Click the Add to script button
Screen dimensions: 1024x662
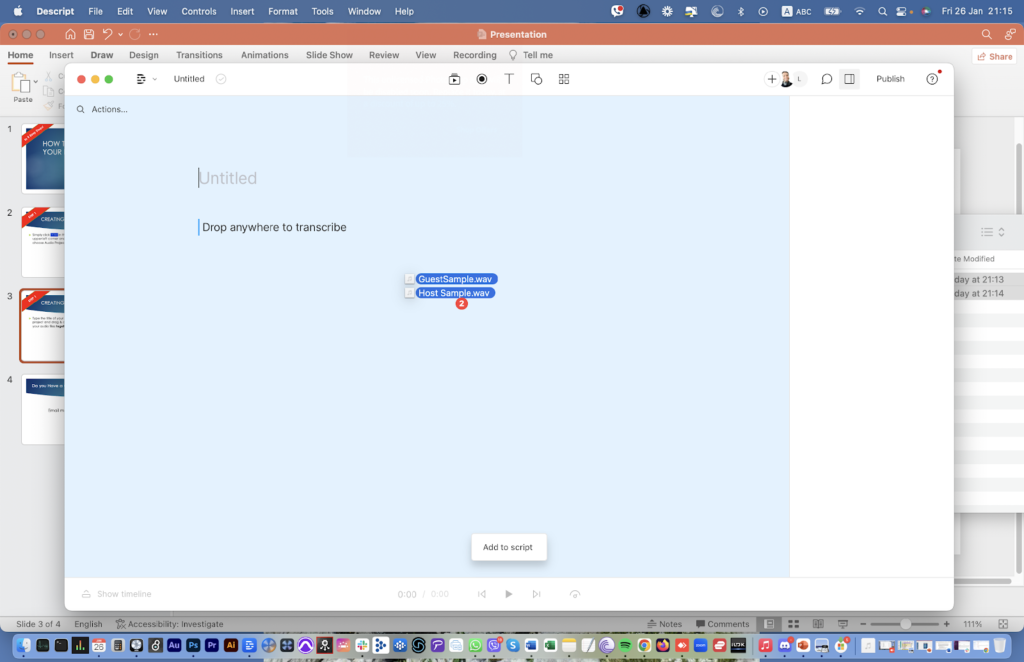508,547
